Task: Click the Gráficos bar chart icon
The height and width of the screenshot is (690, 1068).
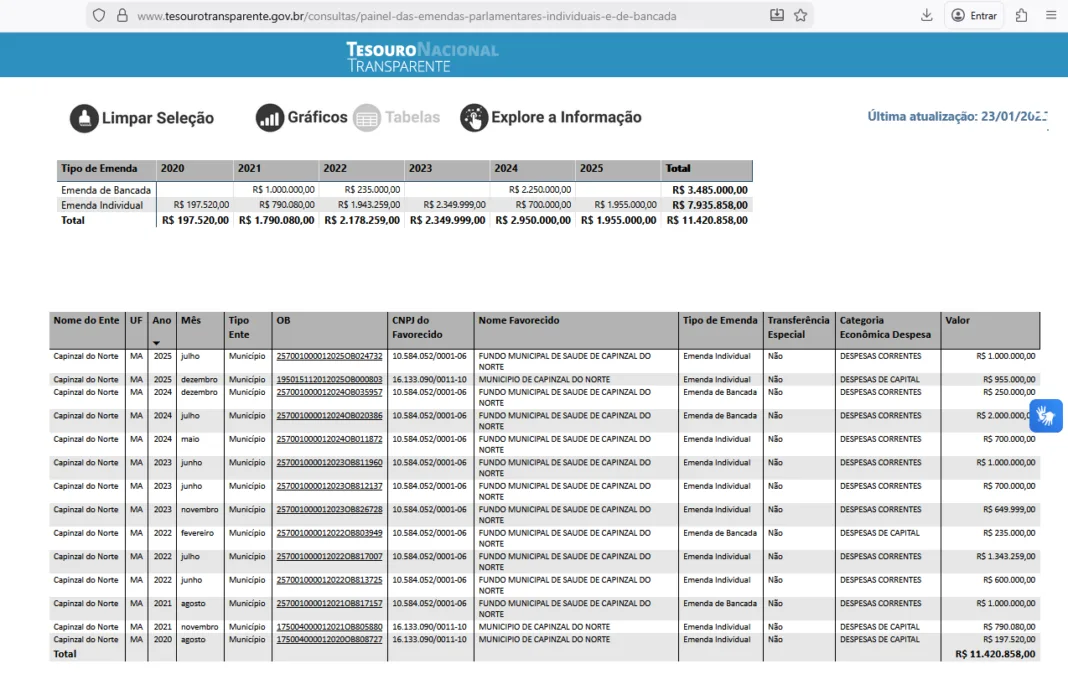Action: pyautogui.click(x=271, y=118)
